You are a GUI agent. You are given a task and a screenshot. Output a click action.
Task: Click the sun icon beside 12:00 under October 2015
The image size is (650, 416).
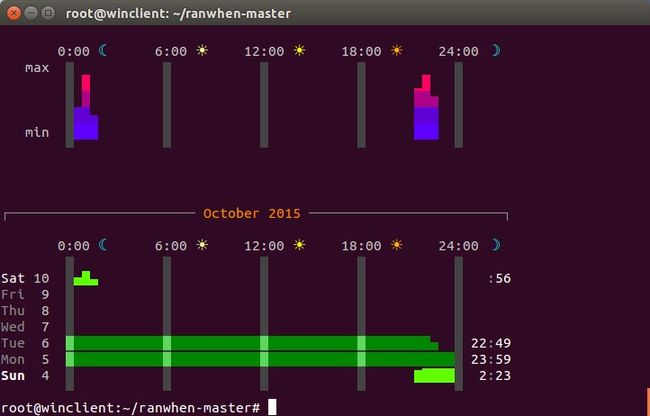click(x=299, y=245)
